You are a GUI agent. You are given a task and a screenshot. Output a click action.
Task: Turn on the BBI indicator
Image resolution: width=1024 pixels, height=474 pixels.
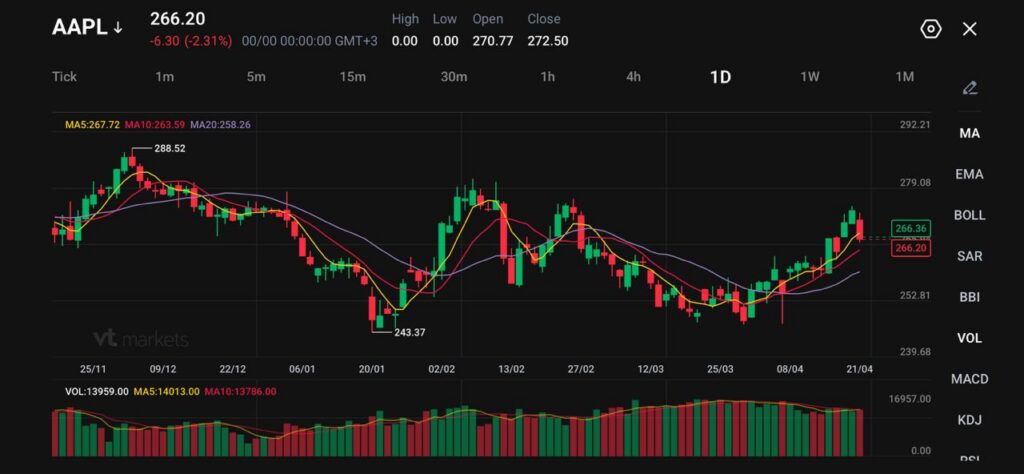point(969,297)
